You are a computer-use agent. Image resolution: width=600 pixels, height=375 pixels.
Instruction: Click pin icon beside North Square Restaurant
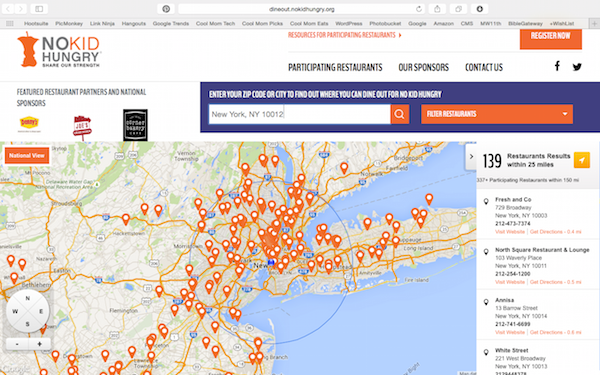[486, 252]
